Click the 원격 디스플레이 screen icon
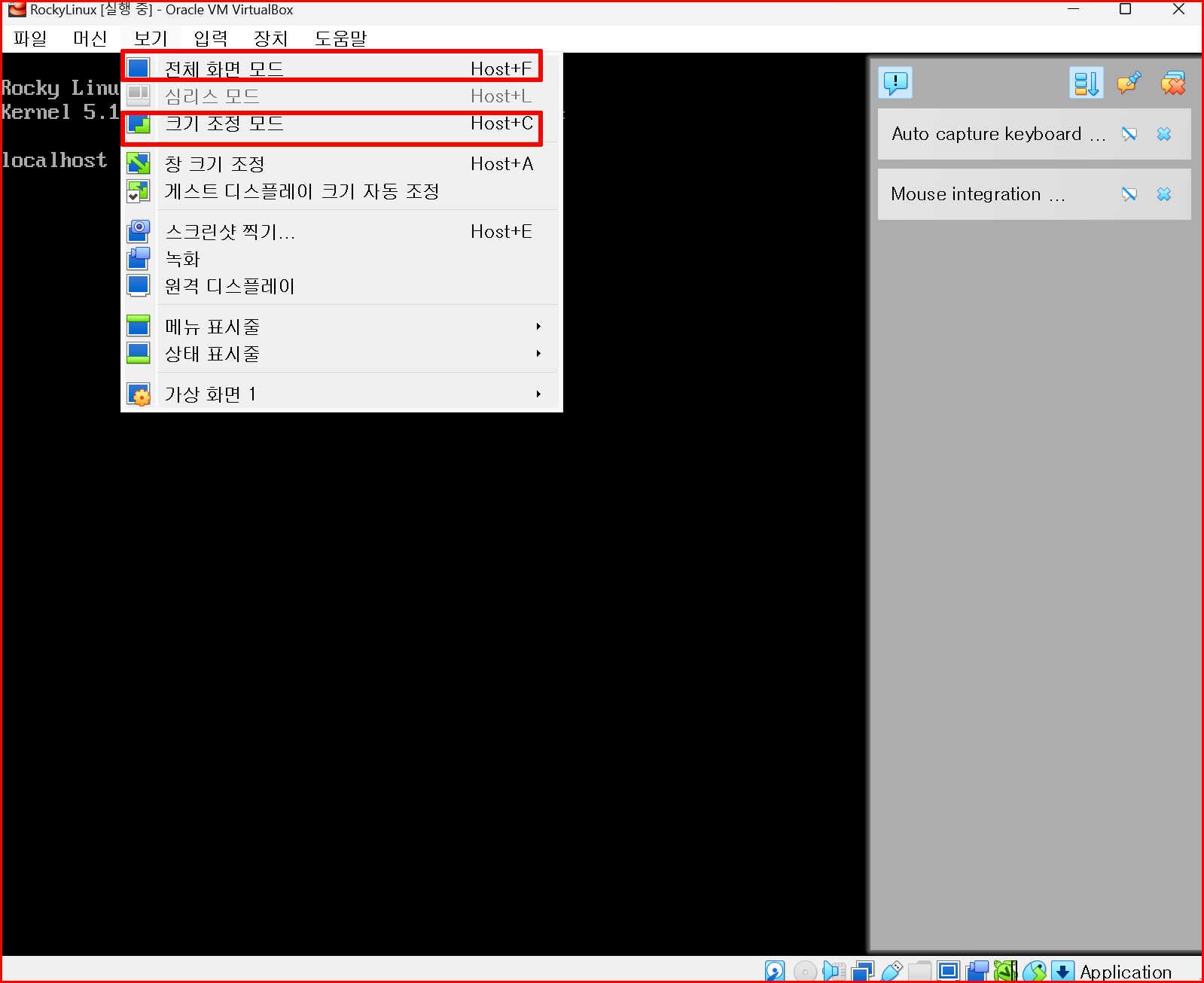1204x983 pixels. coord(139,285)
